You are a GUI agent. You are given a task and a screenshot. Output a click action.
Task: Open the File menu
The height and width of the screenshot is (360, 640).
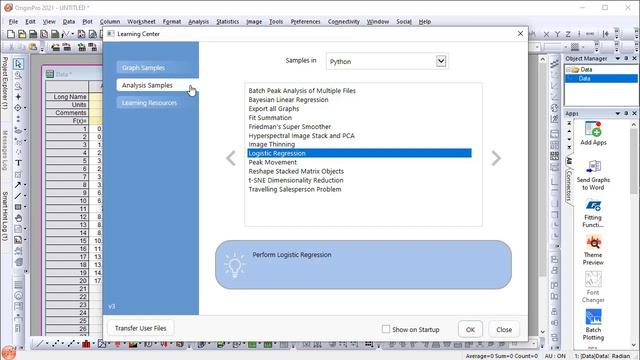click(x=13, y=22)
